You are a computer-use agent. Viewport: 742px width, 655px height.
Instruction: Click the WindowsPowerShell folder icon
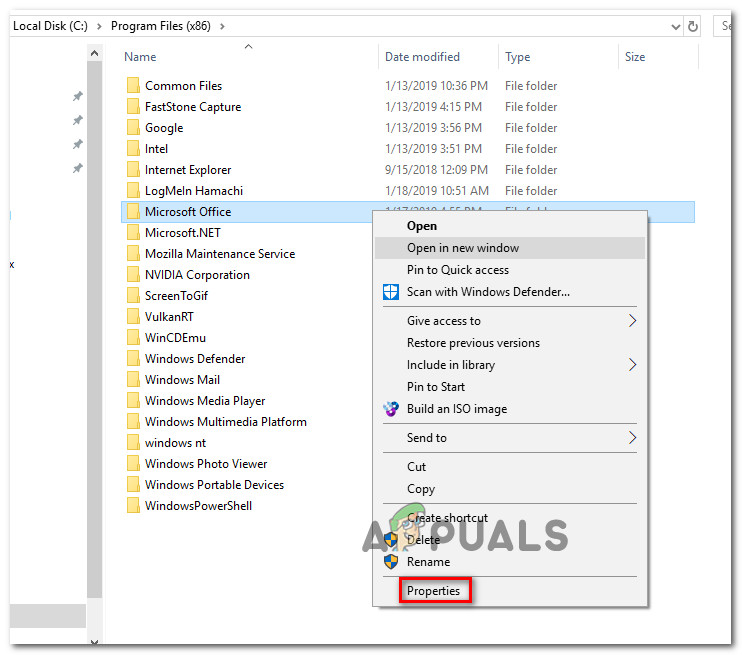133,505
